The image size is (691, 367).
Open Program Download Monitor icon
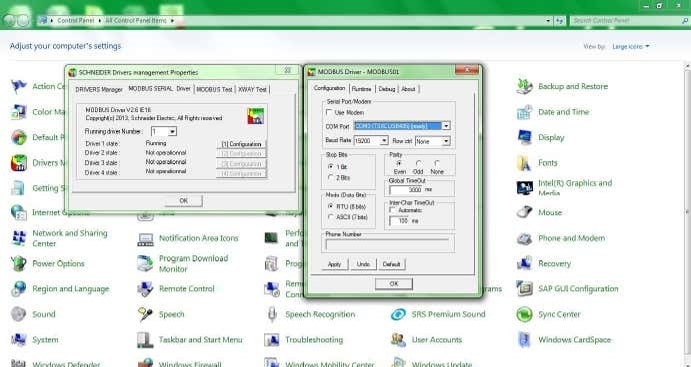(x=145, y=263)
